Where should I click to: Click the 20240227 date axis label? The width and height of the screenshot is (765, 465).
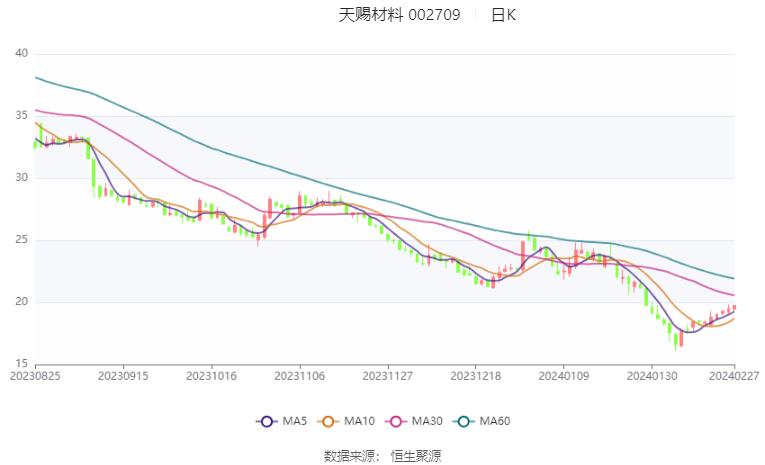tap(734, 376)
